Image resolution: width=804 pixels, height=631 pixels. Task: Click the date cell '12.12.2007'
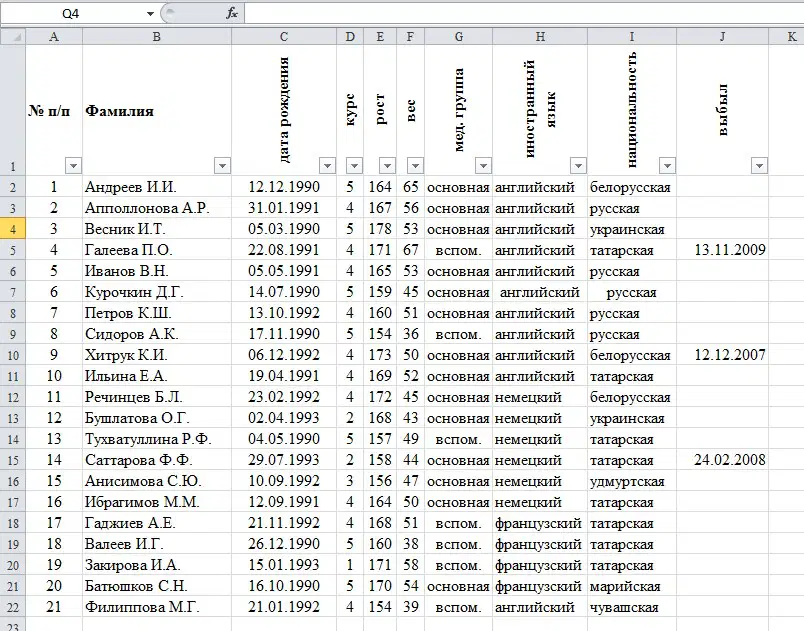click(x=722, y=355)
